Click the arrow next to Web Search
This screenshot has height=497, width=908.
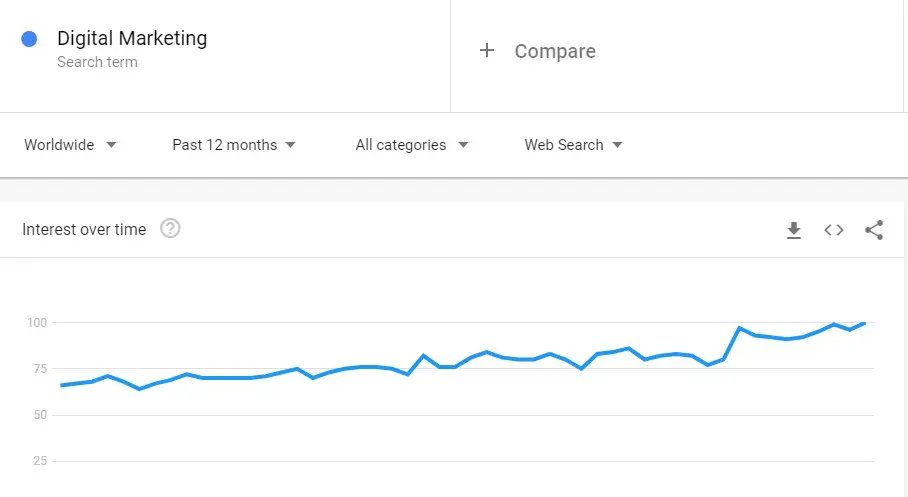pos(617,145)
